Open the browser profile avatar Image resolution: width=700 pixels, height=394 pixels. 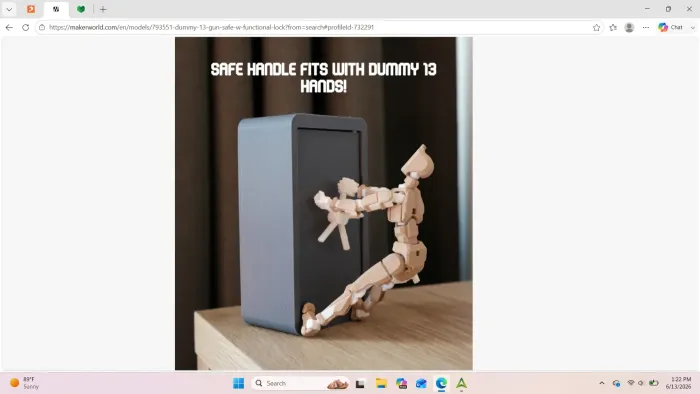coord(629,28)
